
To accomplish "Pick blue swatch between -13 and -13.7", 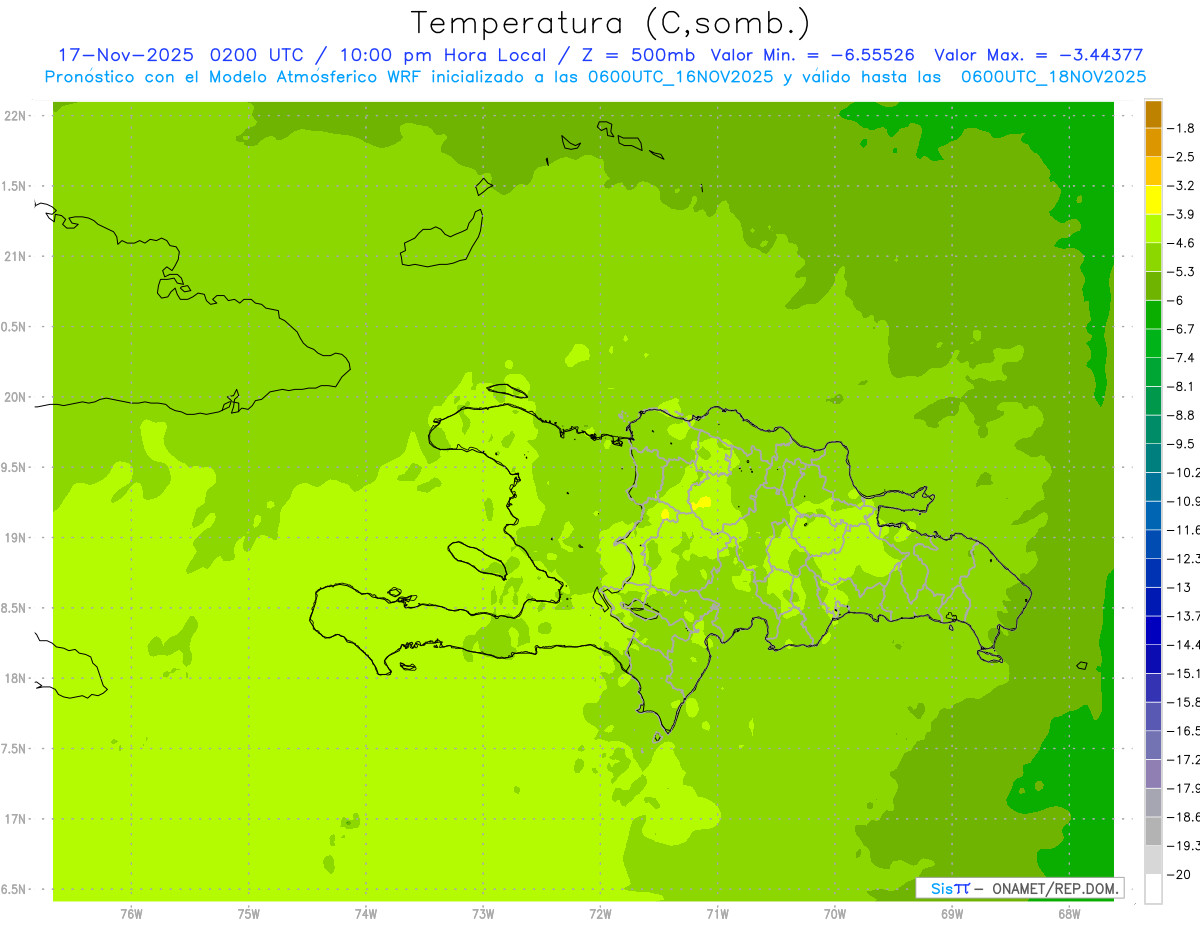I will click(1153, 601).
